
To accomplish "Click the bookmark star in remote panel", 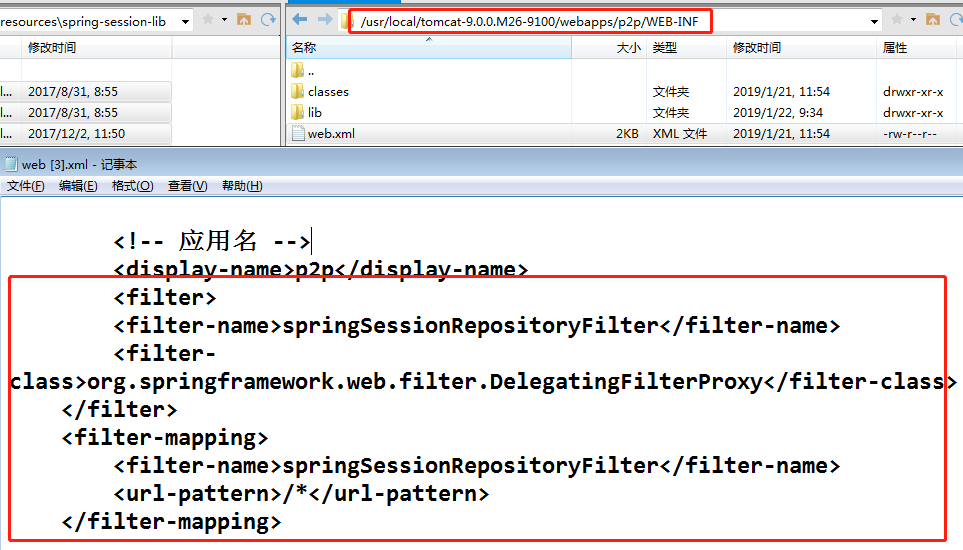I will click(x=897, y=20).
